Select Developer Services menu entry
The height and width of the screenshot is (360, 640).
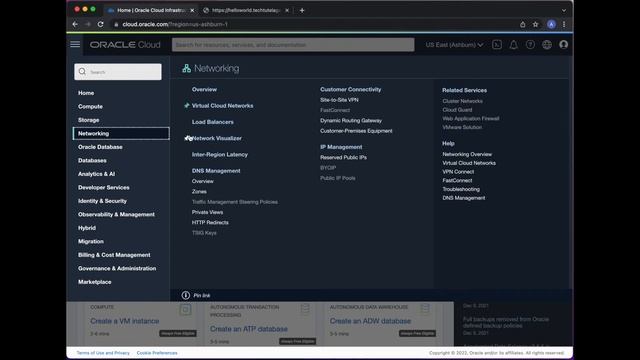point(104,187)
